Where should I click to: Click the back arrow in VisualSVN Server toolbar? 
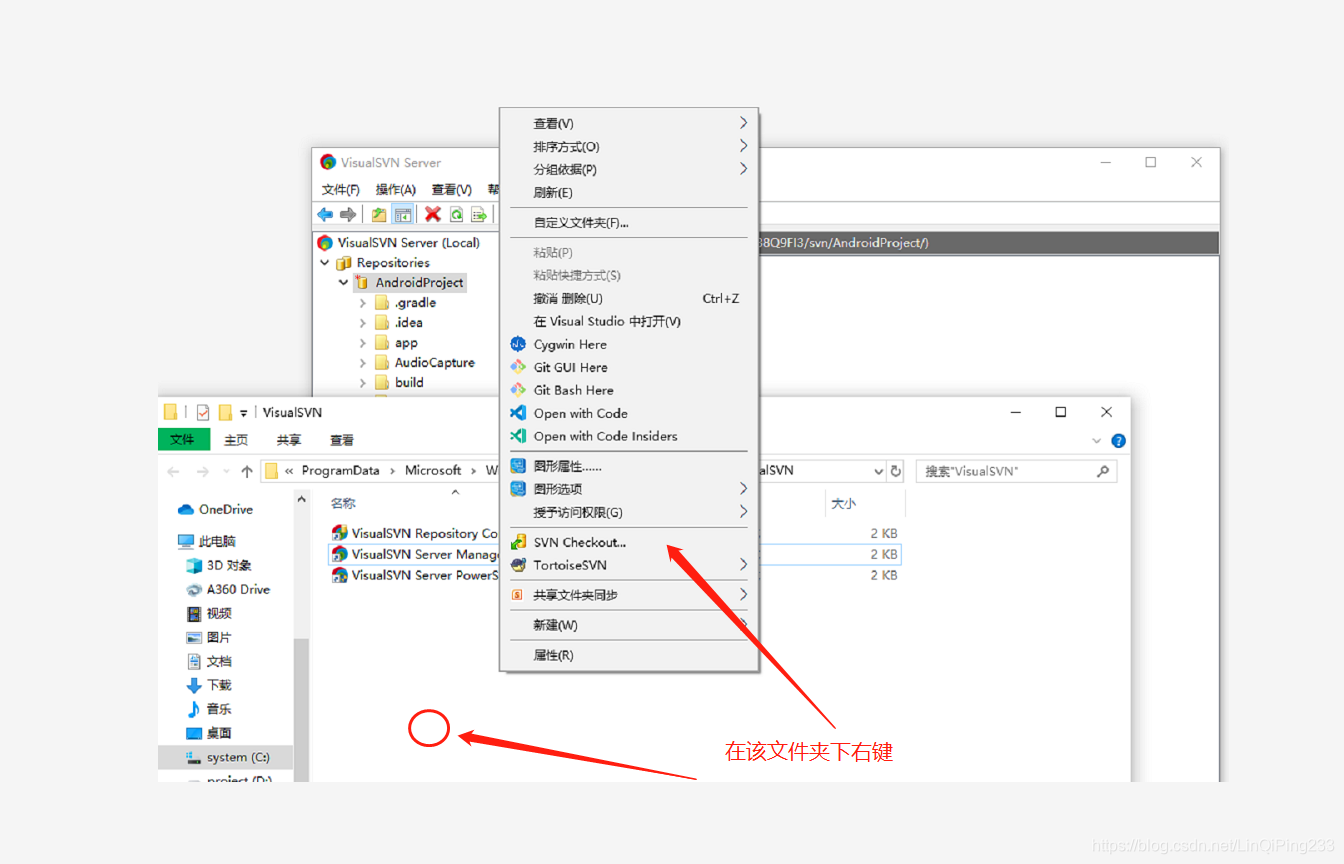325,214
